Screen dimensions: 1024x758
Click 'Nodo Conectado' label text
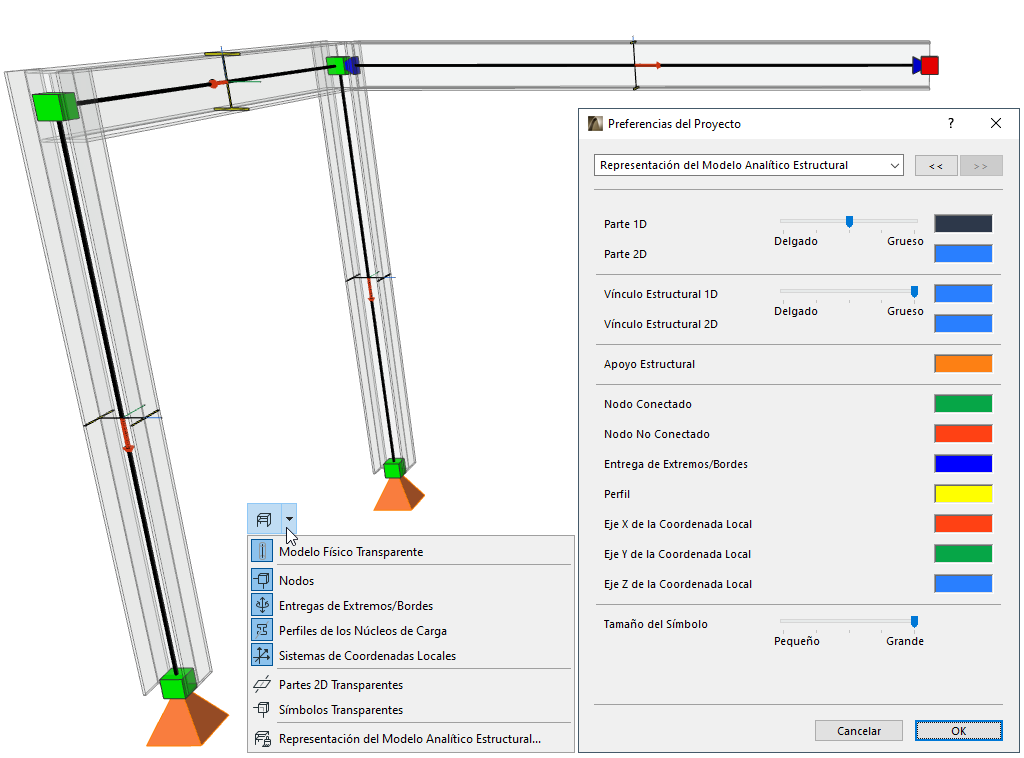(x=648, y=404)
